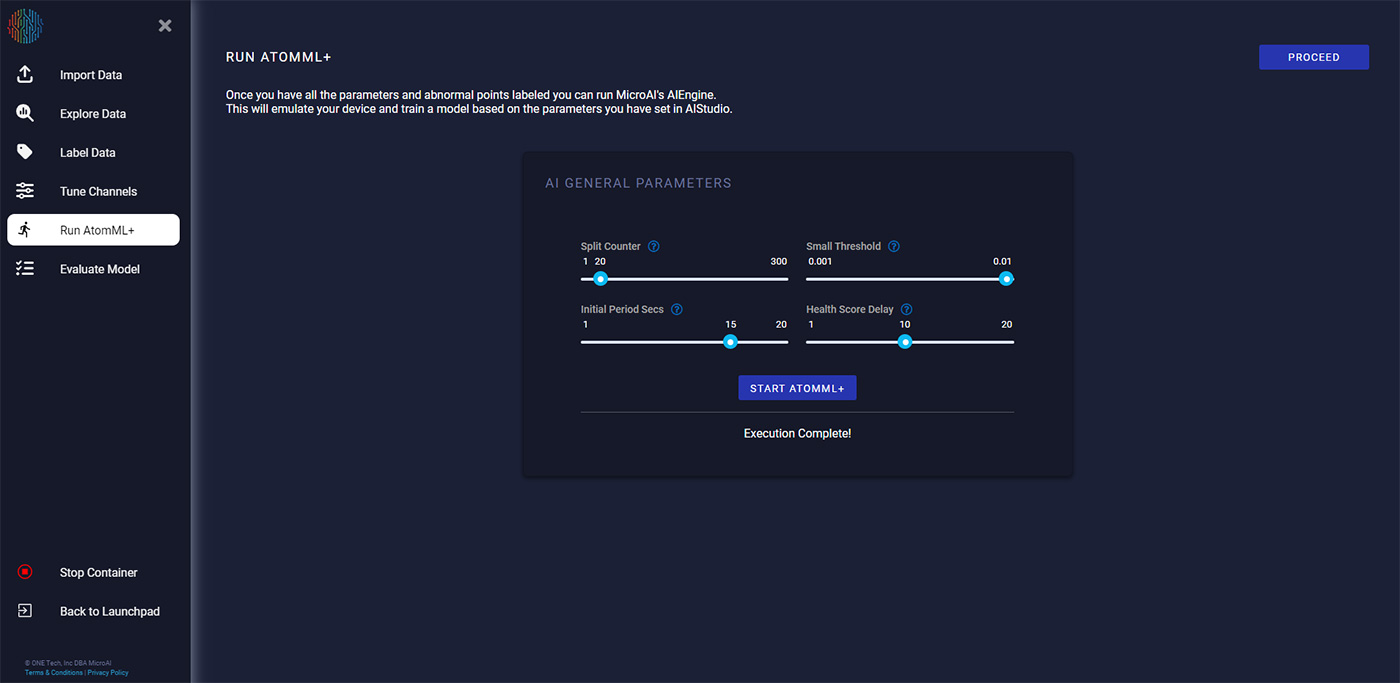Click the Back to Launchpad exit icon
The image size is (1400, 683).
click(25, 611)
